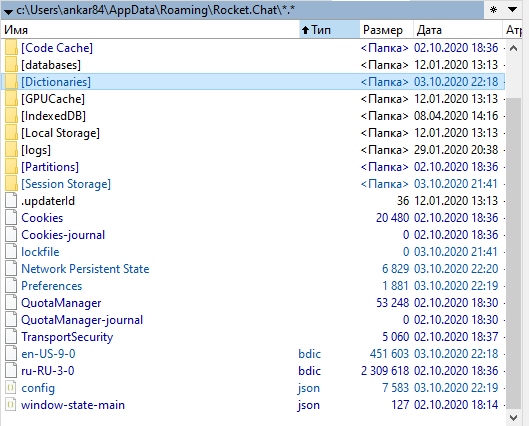Select the window-state-main file name
This screenshot has width=529, height=426.
pyautogui.click(x=73, y=405)
